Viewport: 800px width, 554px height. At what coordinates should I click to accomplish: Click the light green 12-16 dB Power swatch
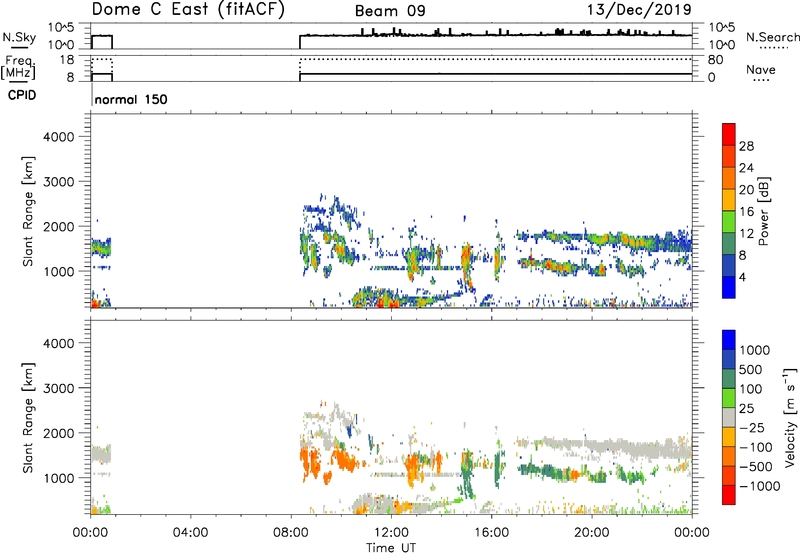coord(729,221)
